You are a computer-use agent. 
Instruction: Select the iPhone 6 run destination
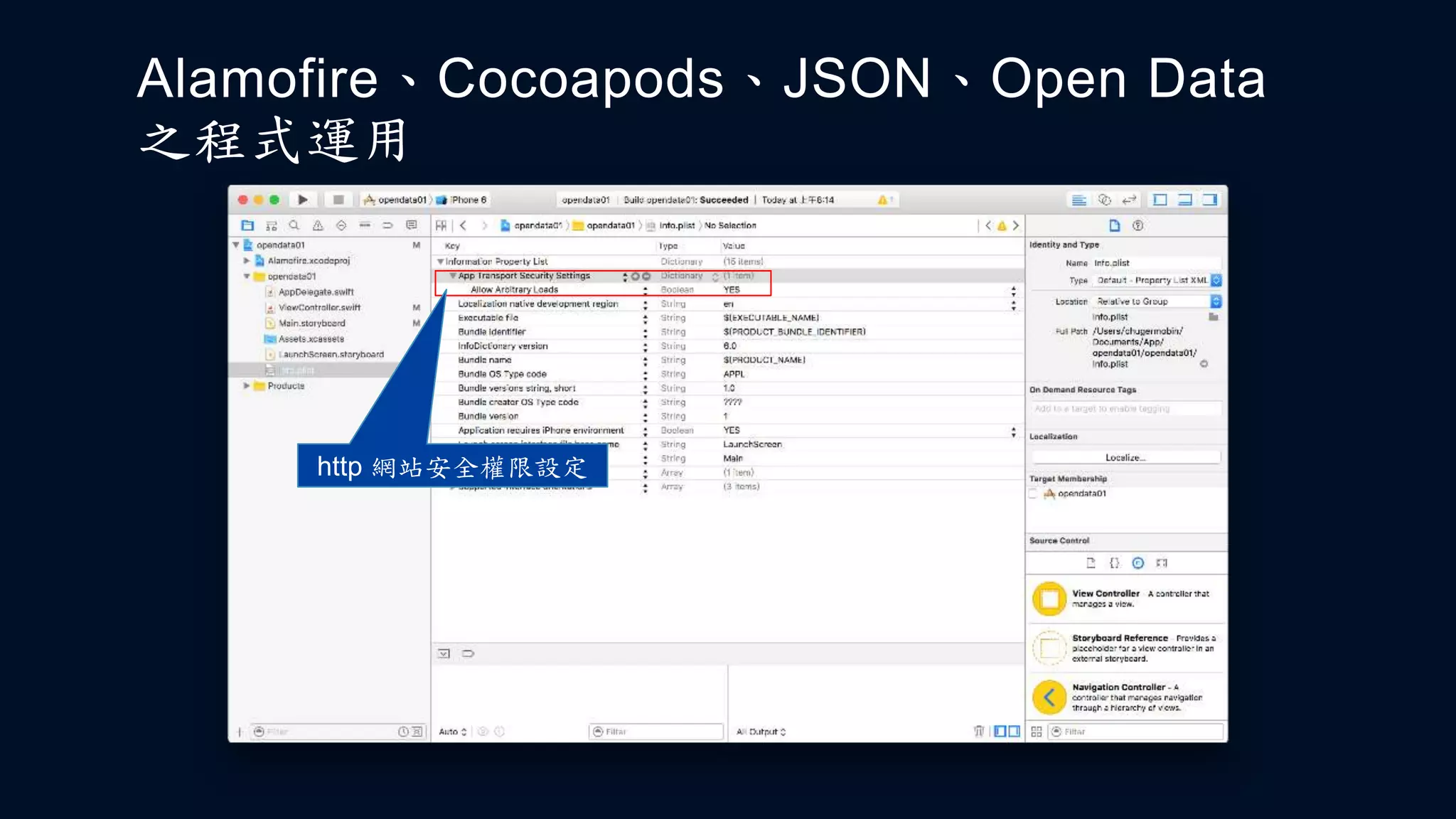tap(461, 200)
